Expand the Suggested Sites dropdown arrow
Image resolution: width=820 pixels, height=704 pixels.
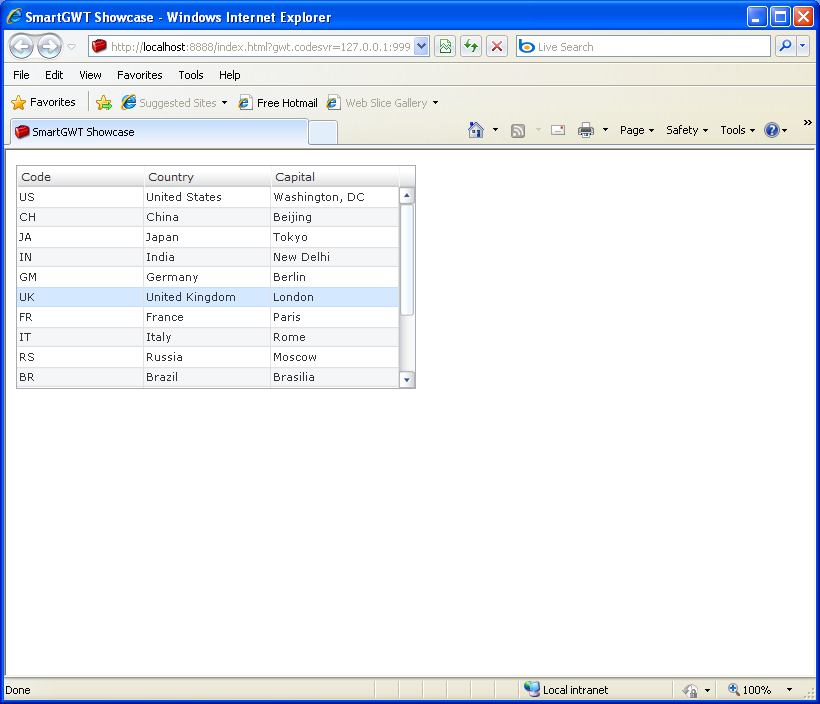(x=224, y=103)
